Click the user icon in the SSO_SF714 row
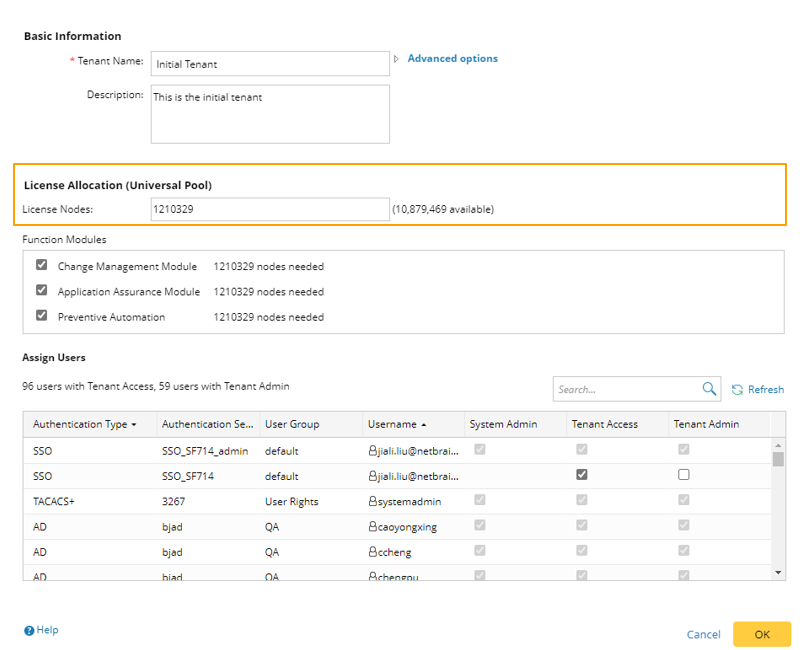803x650 pixels. 372,476
